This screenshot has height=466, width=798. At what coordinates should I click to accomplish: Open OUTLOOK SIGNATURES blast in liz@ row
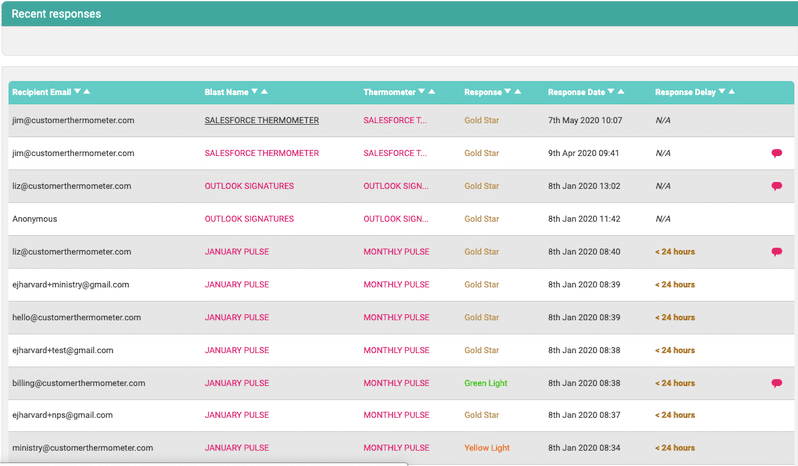[249, 186]
